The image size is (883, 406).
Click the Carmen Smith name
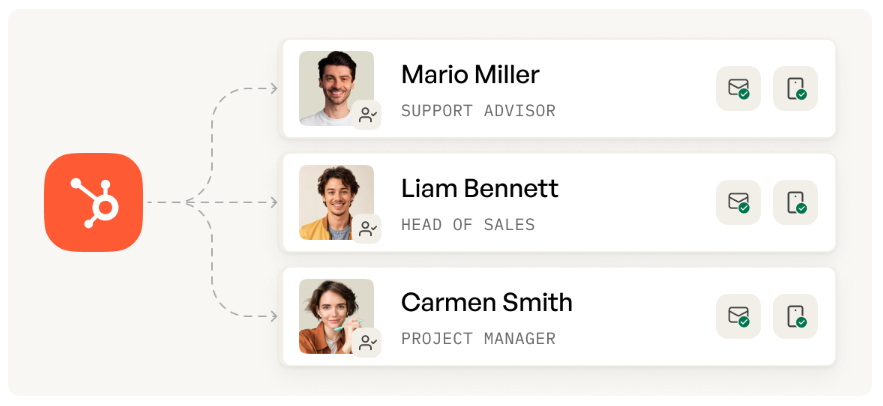pos(487,303)
